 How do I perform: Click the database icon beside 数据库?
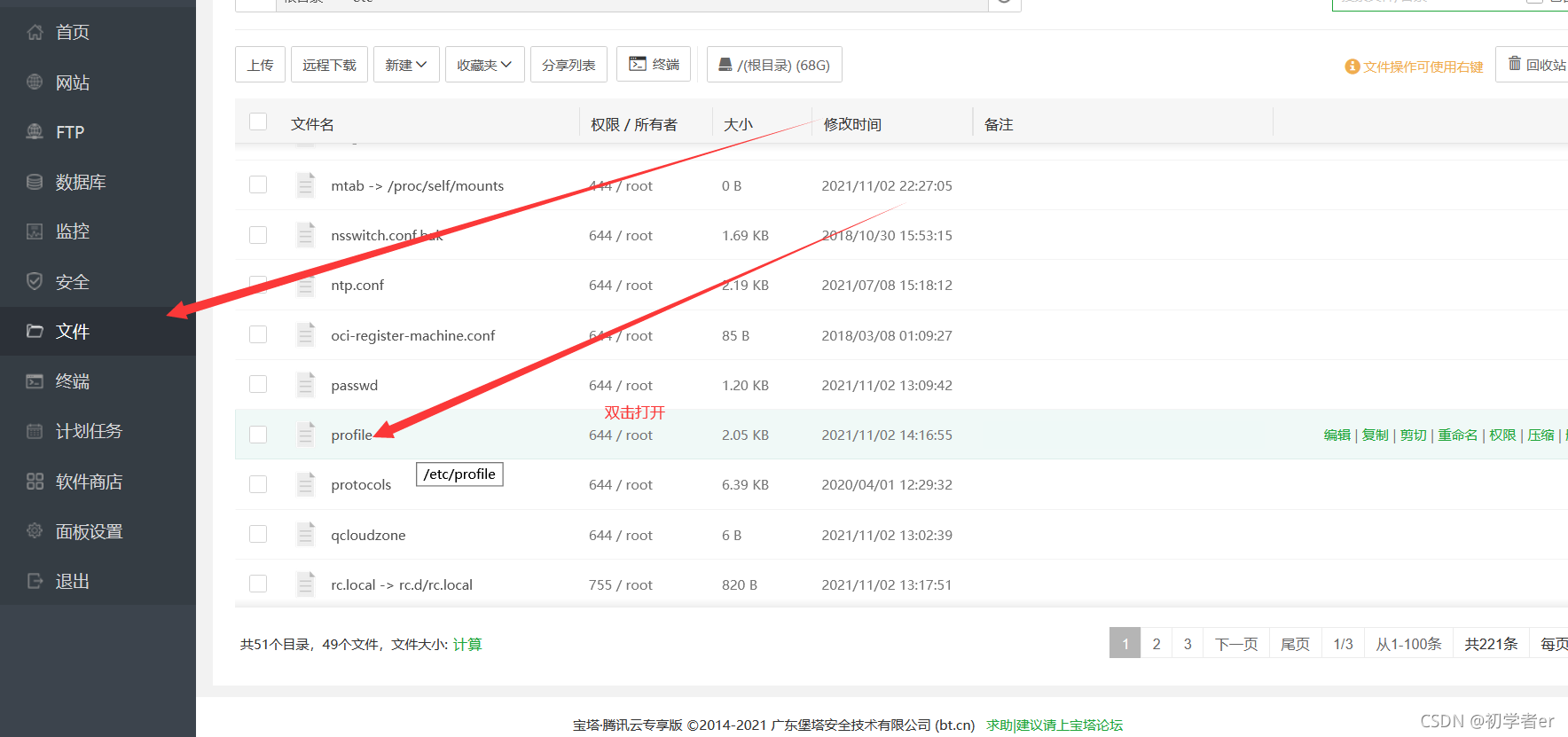[x=35, y=182]
